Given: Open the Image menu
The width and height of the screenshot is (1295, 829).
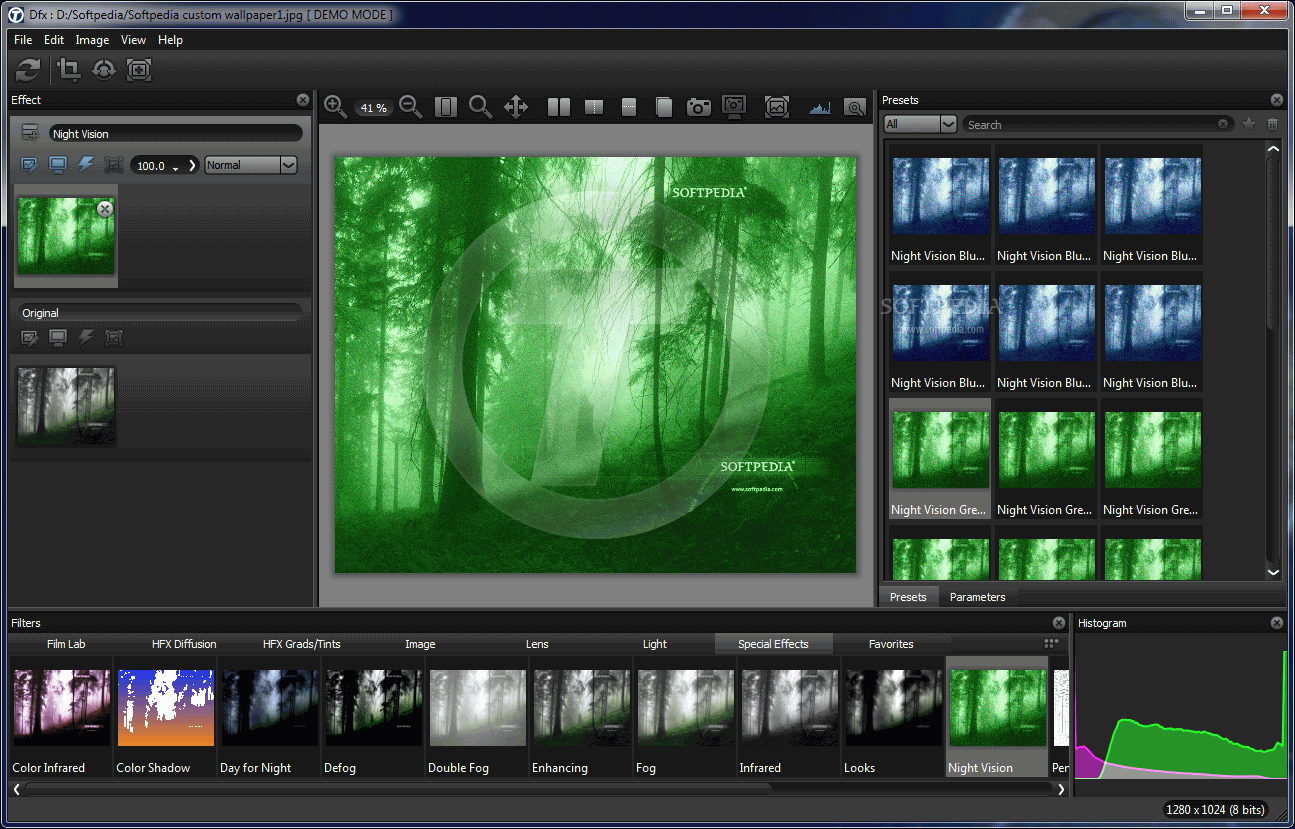Looking at the screenshot, I should coord(92,40).
